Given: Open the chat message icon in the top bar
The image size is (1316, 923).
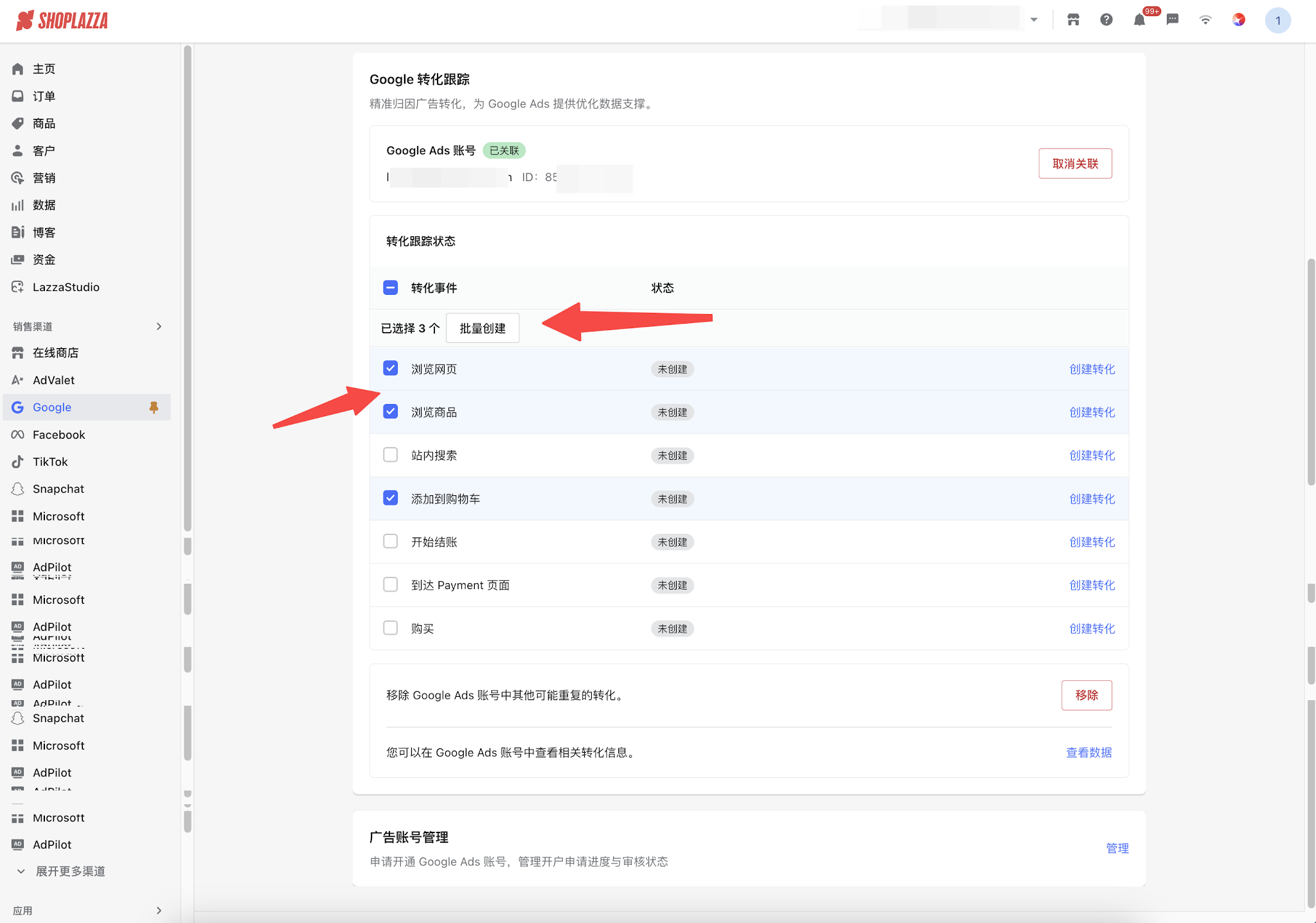Looking at the screenshot, I should (1173, 20).
